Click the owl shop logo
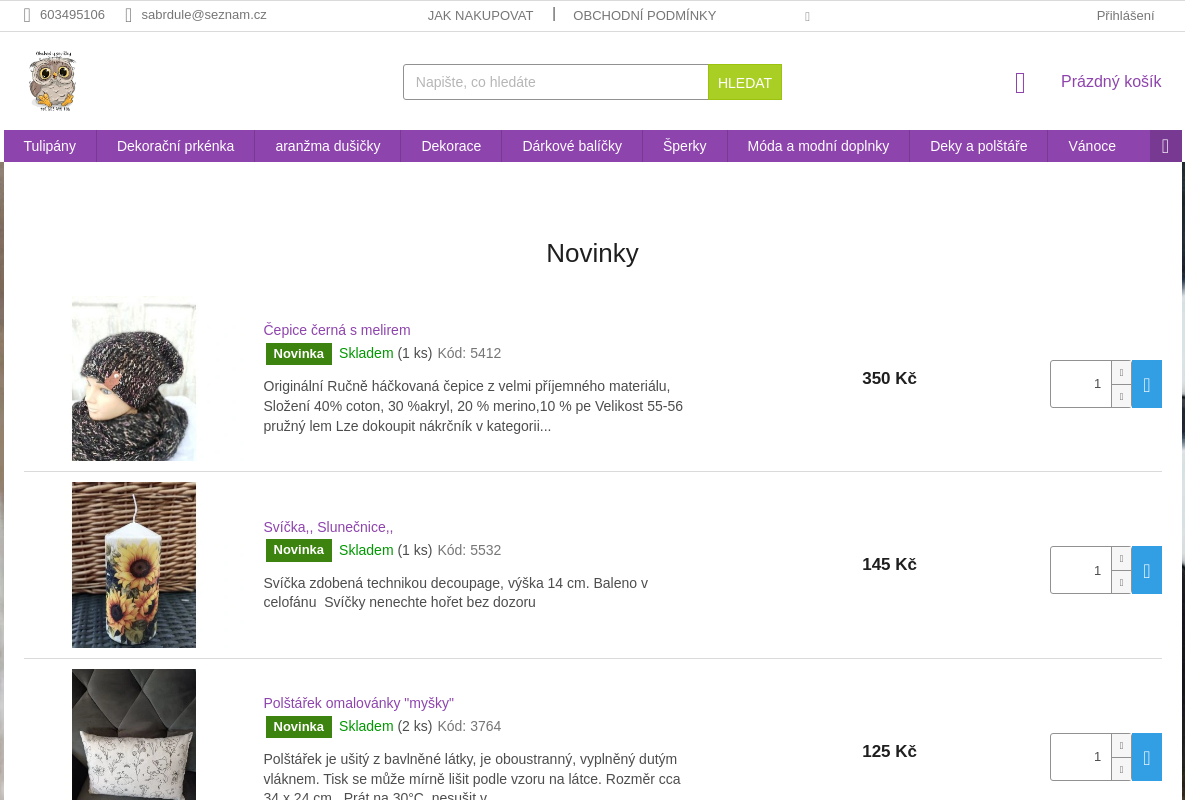 (x=53, y=81)
